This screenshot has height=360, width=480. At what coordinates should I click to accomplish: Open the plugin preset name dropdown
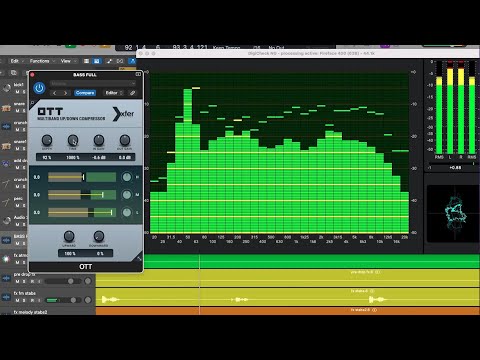(x=93, y=84)
